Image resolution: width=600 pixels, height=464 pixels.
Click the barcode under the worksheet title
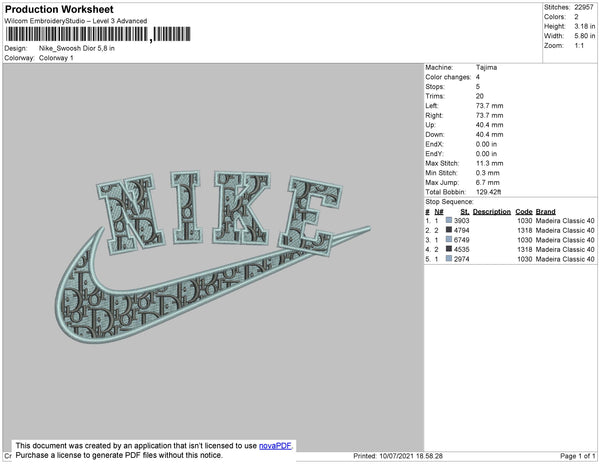98,34
